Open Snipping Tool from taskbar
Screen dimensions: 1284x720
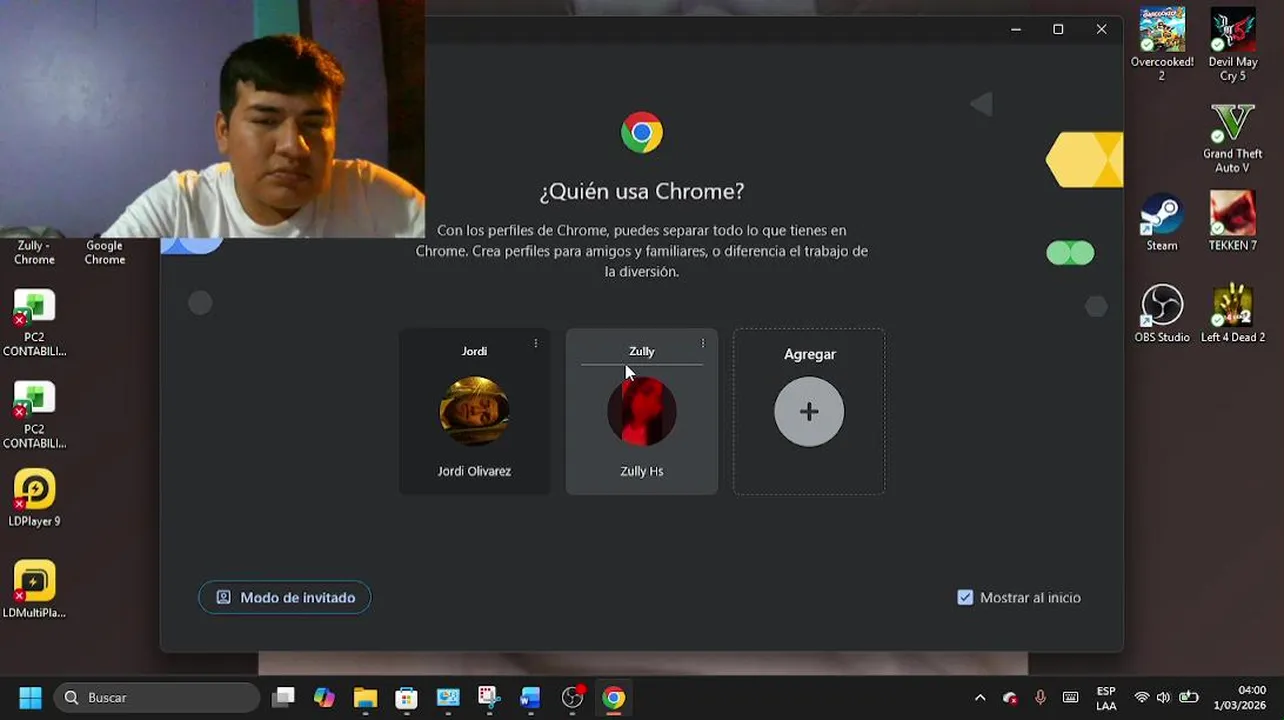pos(489,697)
